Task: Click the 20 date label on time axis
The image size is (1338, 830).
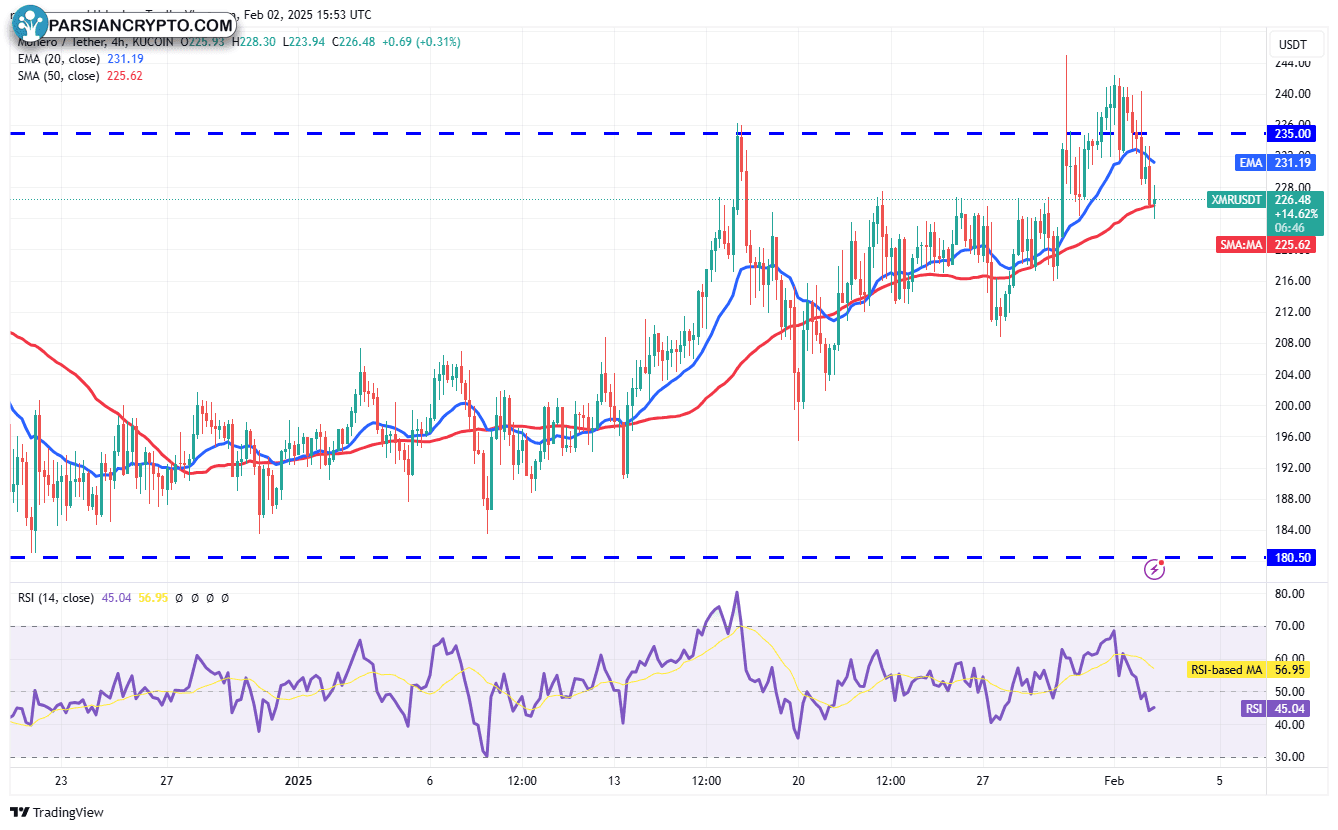Action: pyautogui.click(x=798, y=781)
